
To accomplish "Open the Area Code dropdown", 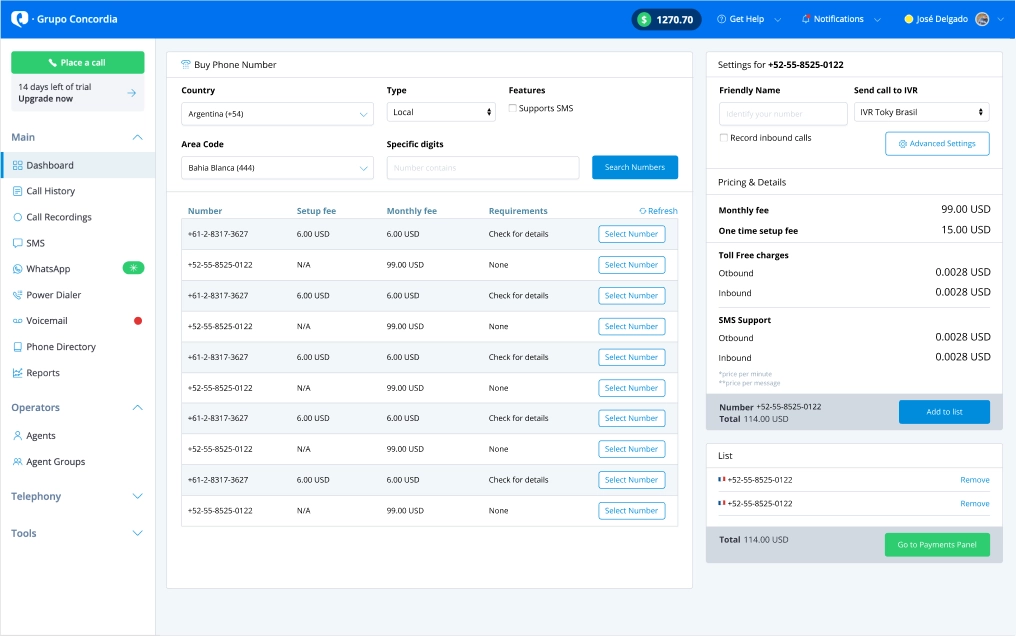I will pyautogui.click(x=277, y=168).
